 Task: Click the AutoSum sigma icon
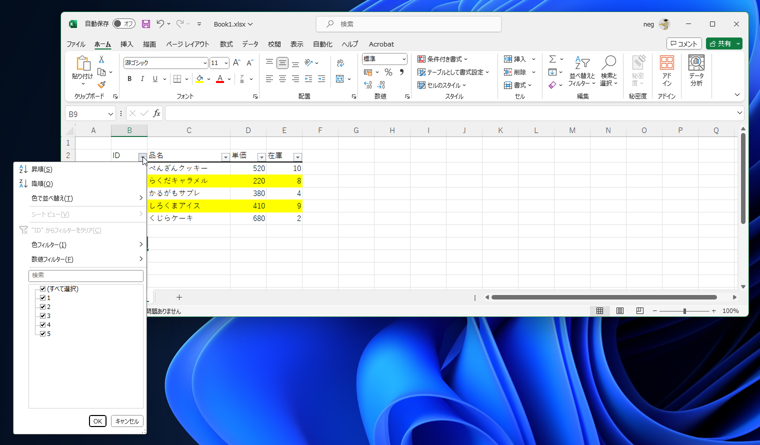click(x=552, y=59)
